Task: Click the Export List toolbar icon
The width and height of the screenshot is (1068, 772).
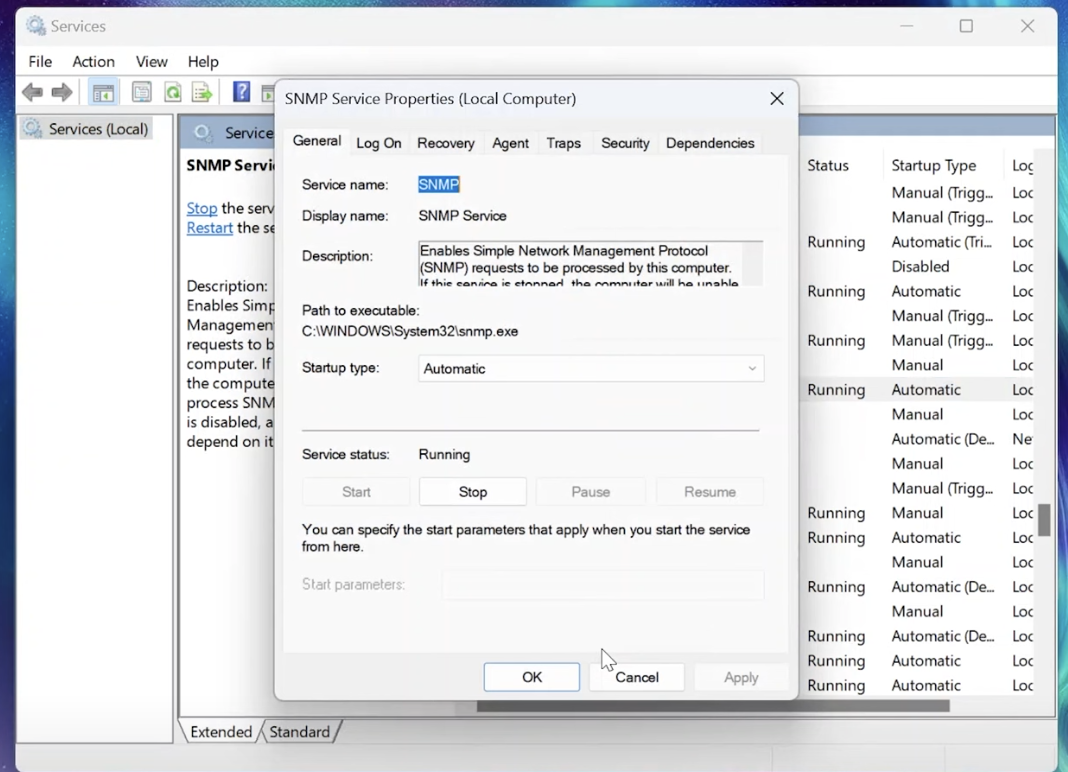Action: tap(202, 92)
